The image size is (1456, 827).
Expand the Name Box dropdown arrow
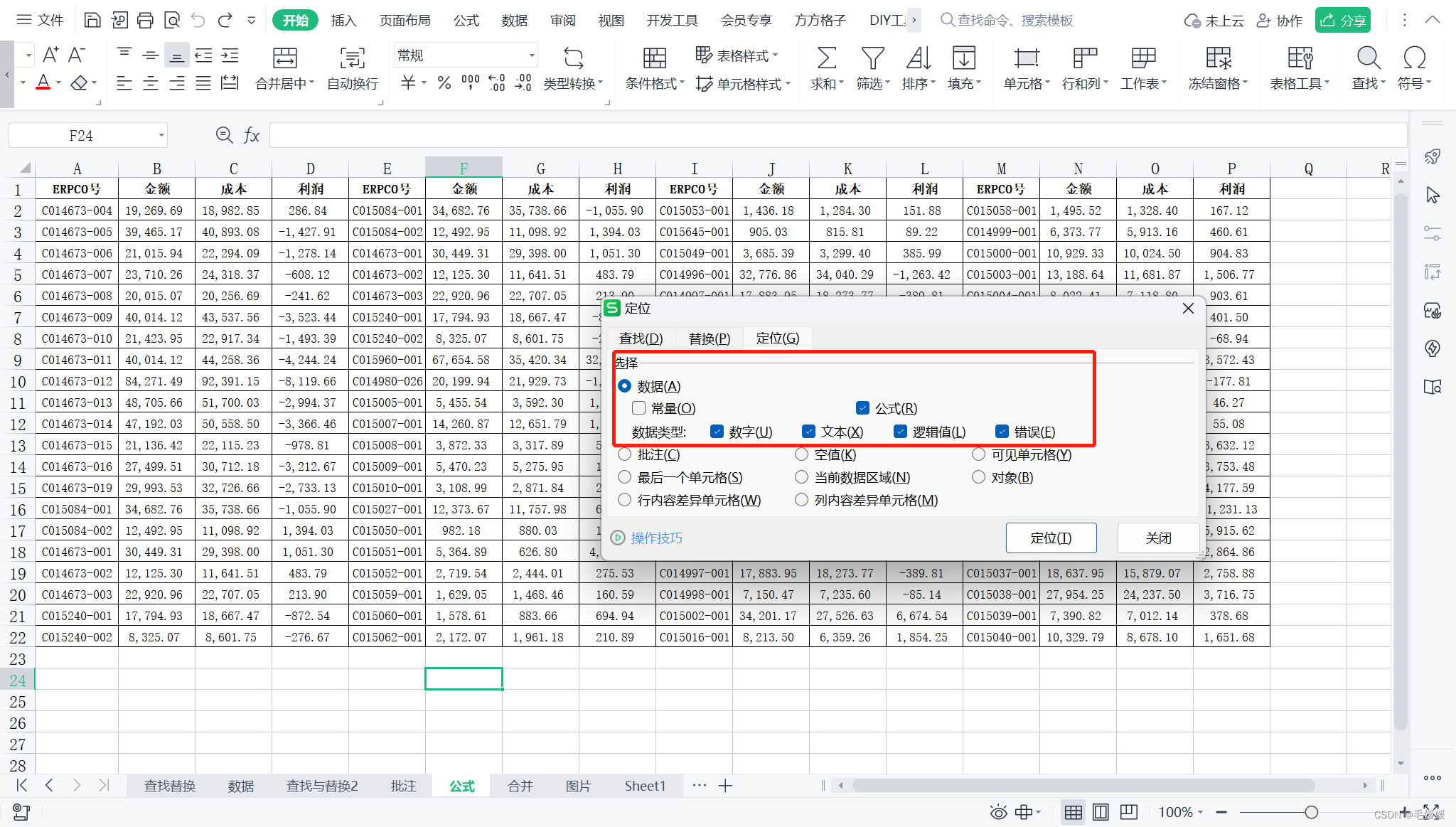(x=161, y=135)
